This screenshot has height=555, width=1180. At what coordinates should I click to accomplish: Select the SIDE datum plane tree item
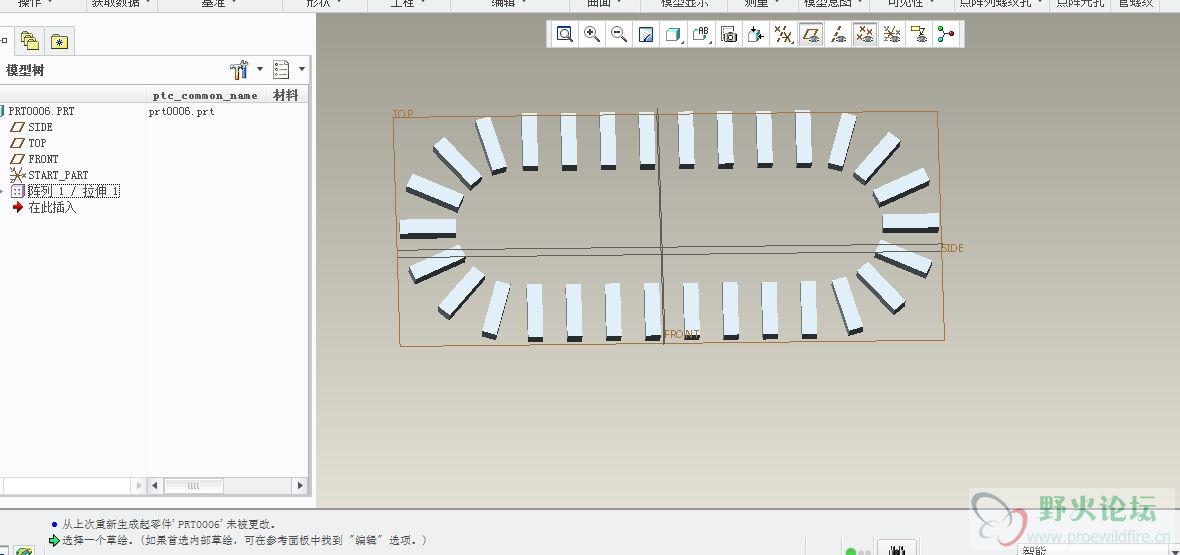[x=40, y=127]
